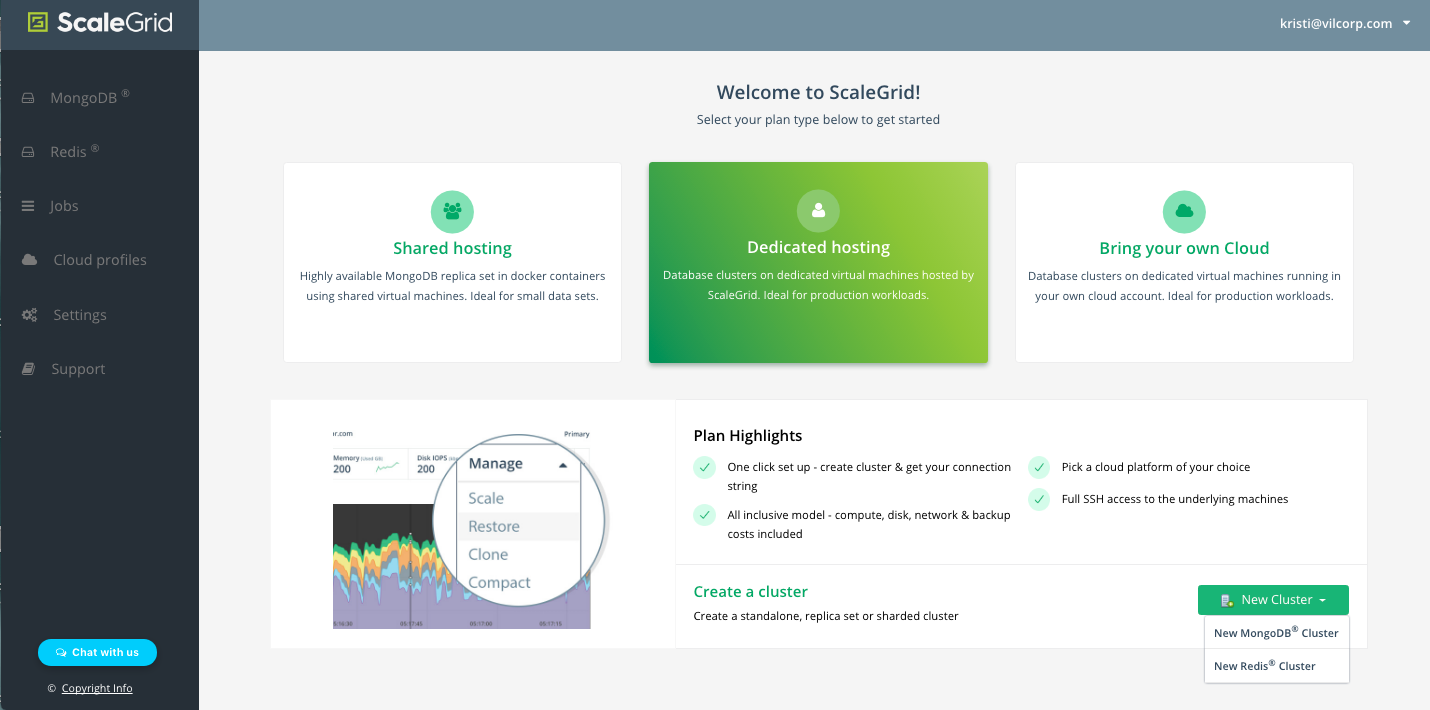Viewport: 1430px width, 710px height.
Task: Click the Jobs list icon
Action: (x=28, y=206)
